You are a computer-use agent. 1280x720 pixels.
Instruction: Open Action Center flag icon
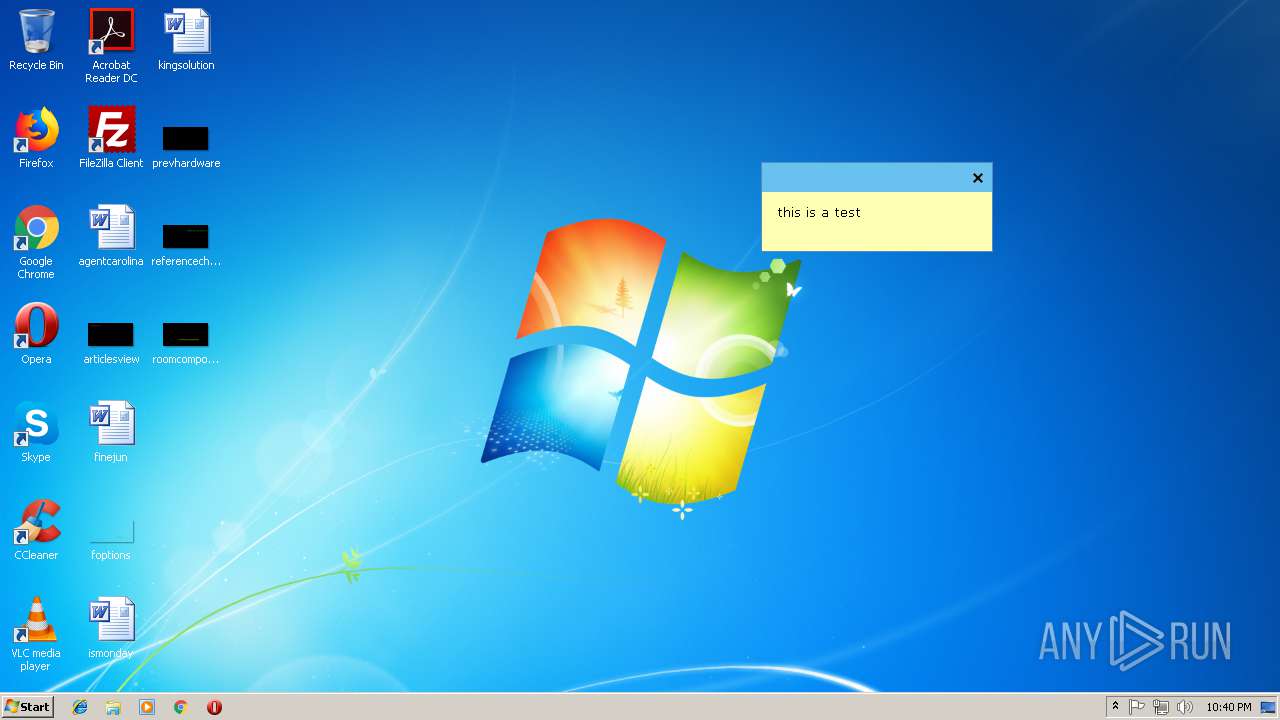pos(1137,707)
